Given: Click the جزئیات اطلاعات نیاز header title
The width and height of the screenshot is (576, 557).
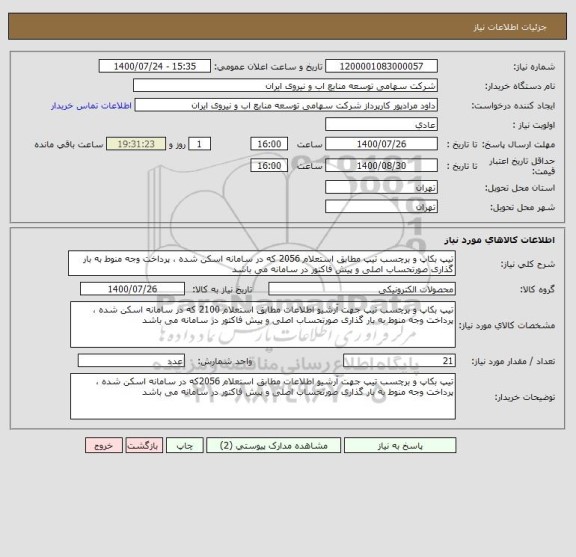Looking at the screenshot, I should point(510,28).
